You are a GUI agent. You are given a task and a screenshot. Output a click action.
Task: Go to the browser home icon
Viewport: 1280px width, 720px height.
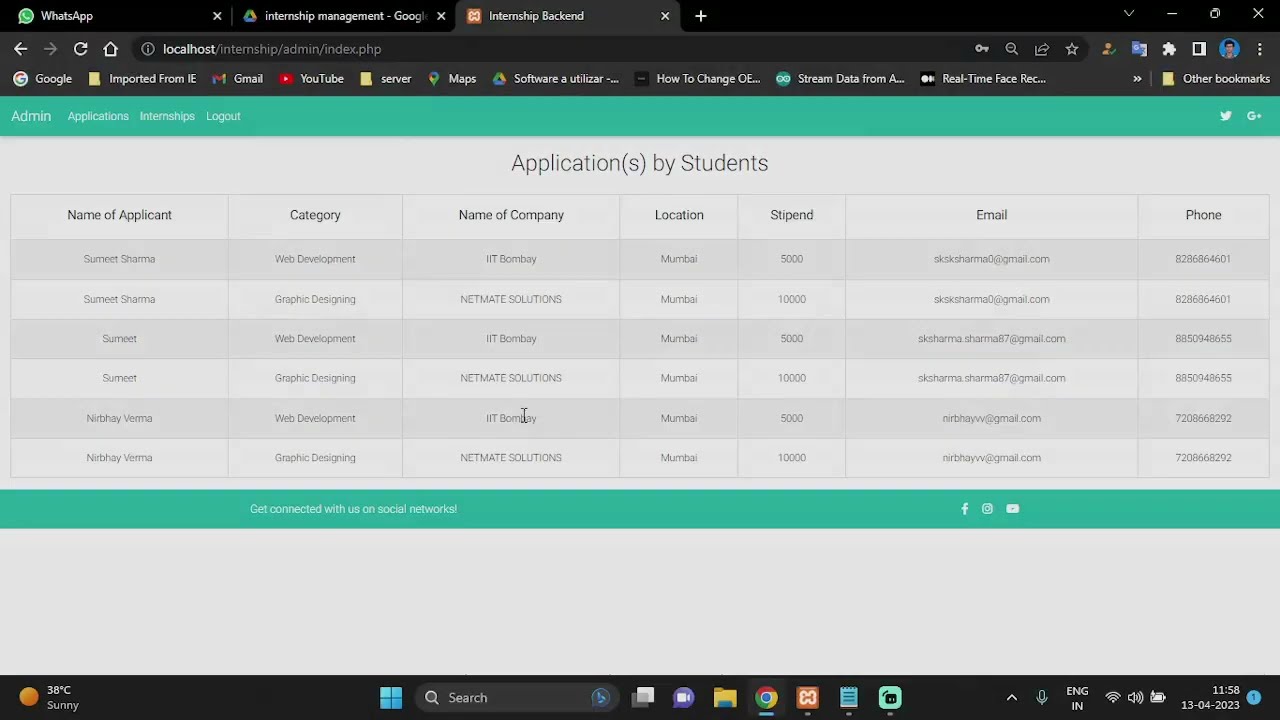pos(111,49)
